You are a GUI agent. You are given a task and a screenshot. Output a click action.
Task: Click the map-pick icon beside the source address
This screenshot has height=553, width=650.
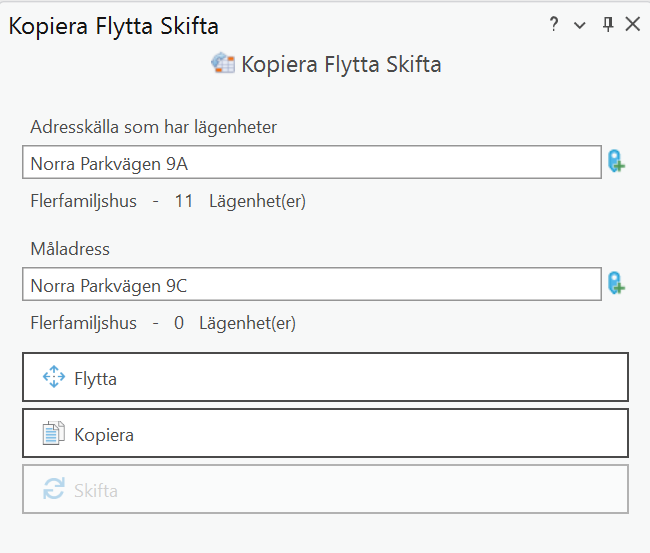[x=616, y=162]
